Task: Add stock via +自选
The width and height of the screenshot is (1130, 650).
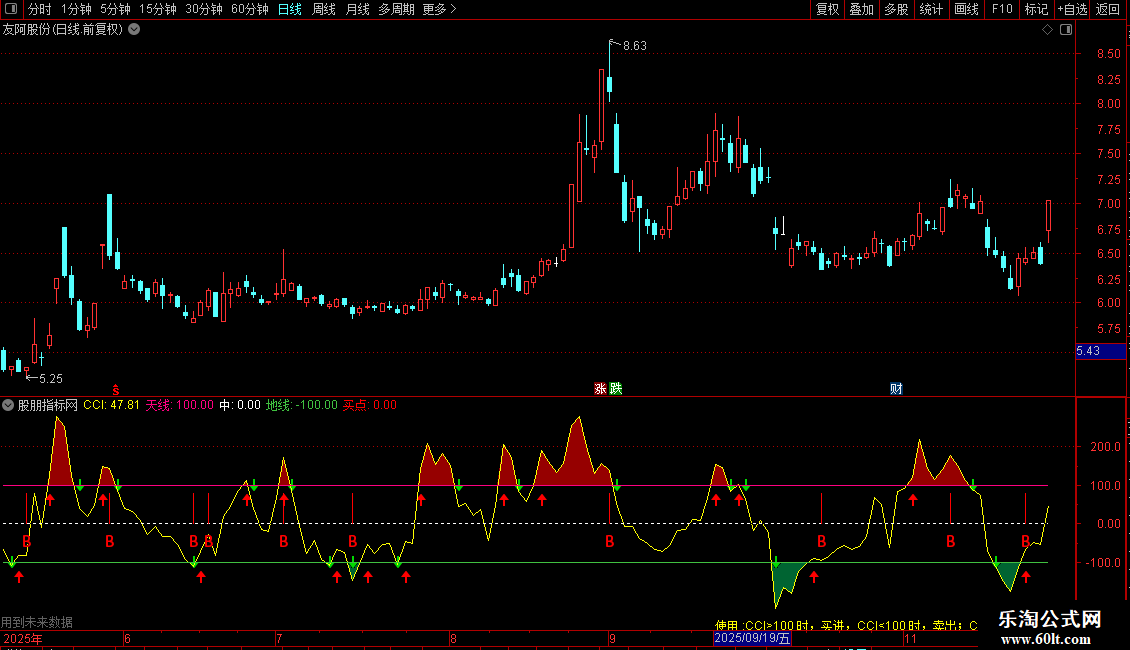Action: click(x=1072, y=9)
